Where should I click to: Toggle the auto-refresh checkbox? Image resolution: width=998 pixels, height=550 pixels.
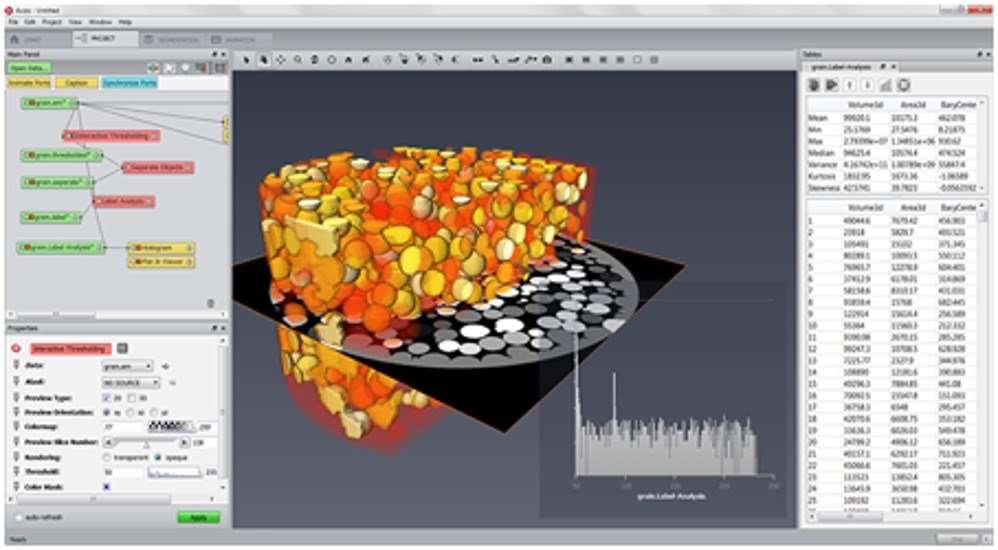20,518
